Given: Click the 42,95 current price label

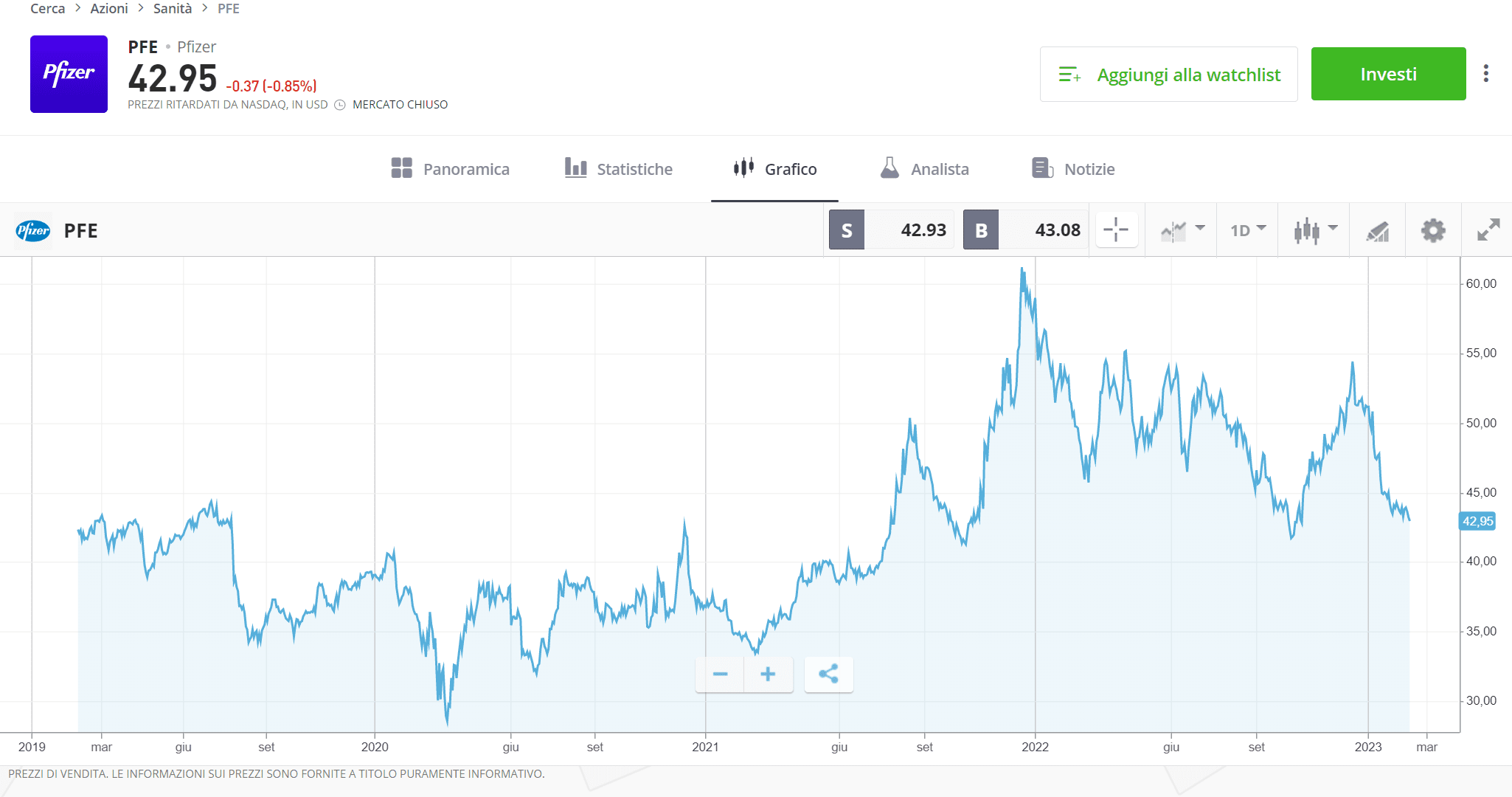Looking at the screenshot, I should coord(1478,521).
